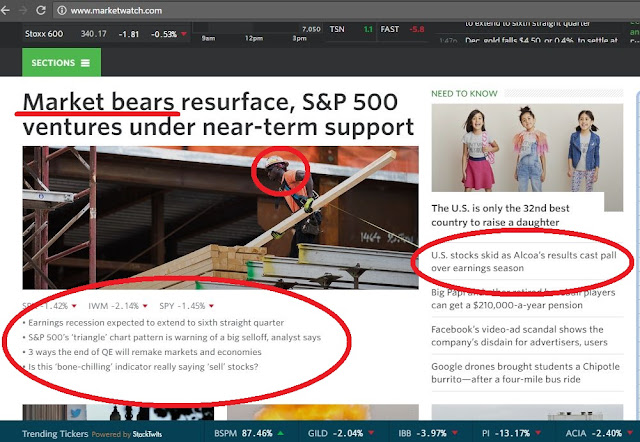Click the construction worker story image
The height and width of the screenshot is (442, 640).
220,218
